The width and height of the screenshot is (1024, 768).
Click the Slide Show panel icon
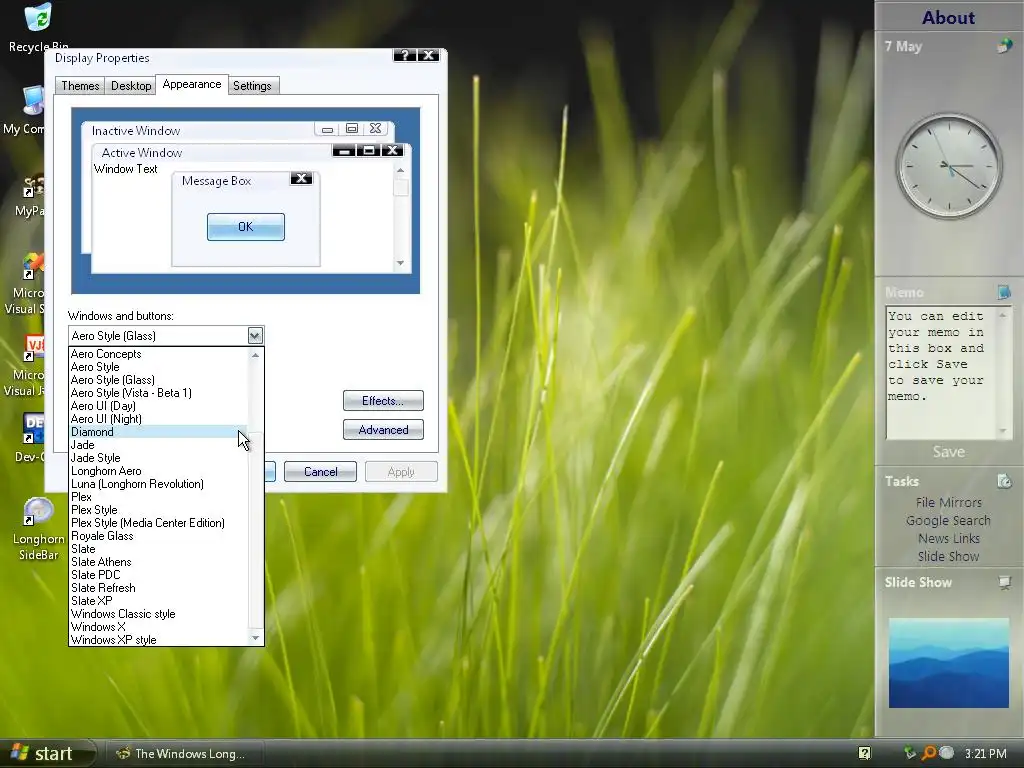1004,582
